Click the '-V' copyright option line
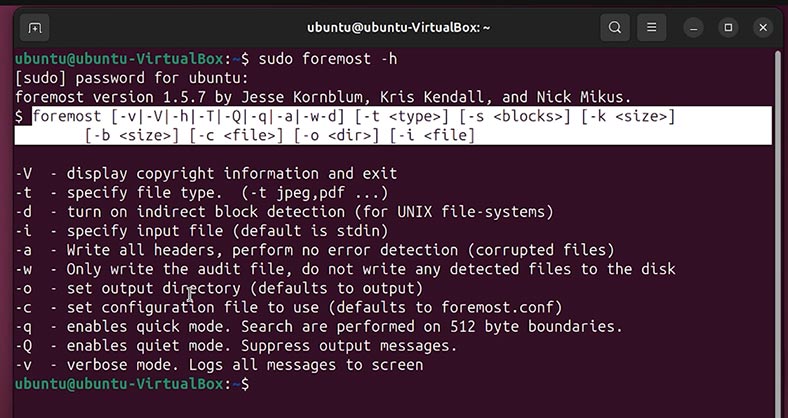 tap(206, 174)
